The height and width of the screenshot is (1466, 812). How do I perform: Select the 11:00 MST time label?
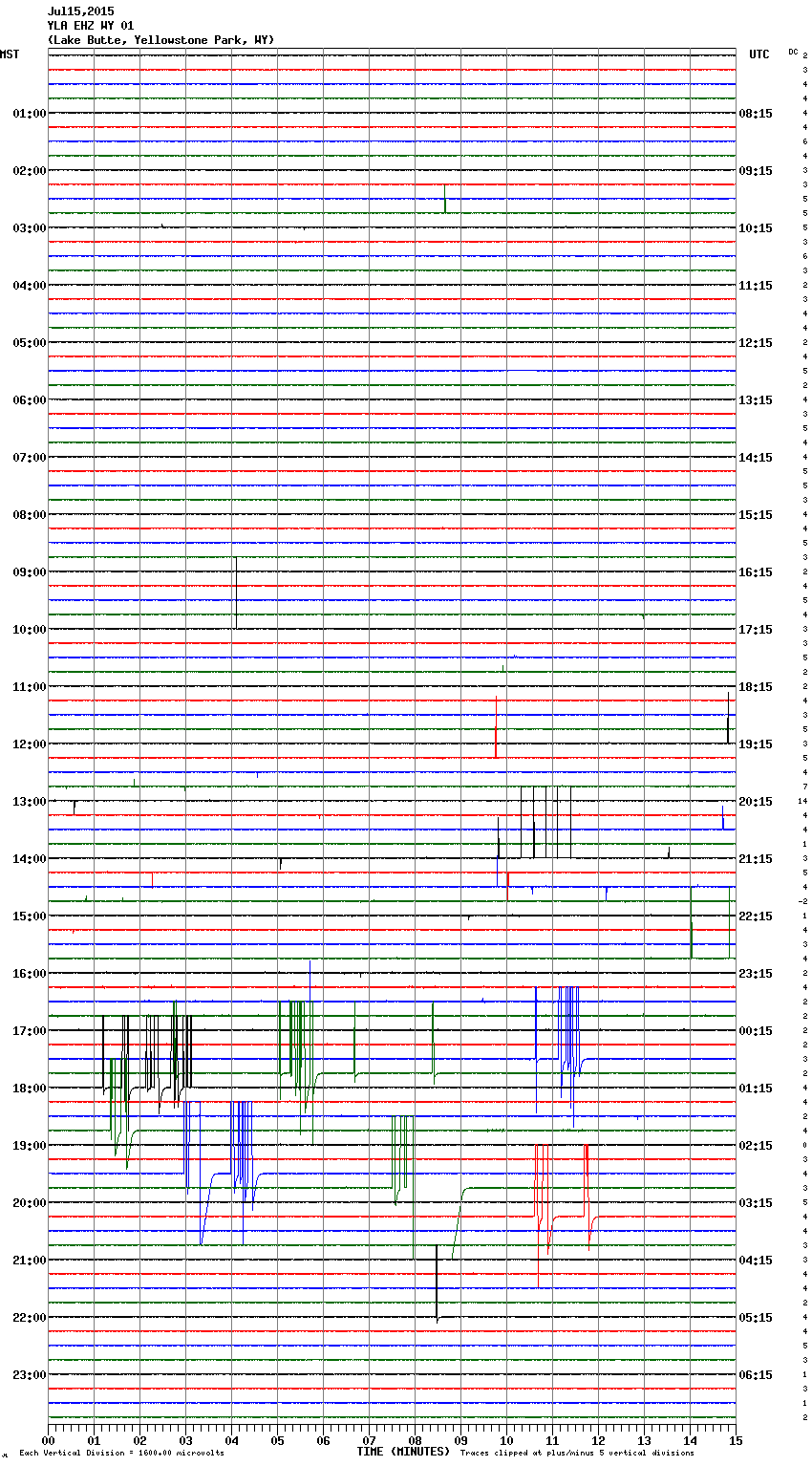30,687
